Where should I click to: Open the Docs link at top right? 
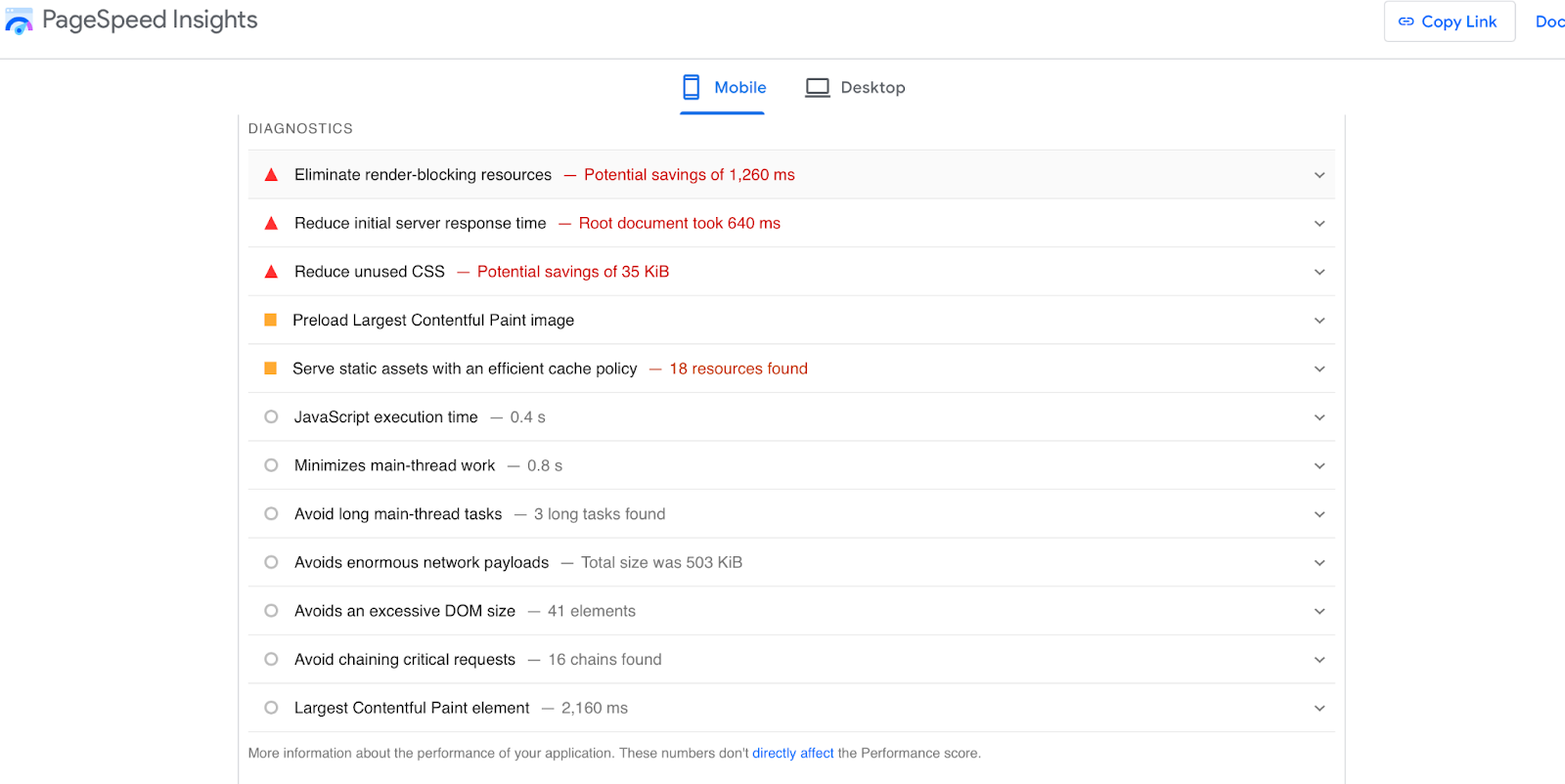[x=1549, y=22]
